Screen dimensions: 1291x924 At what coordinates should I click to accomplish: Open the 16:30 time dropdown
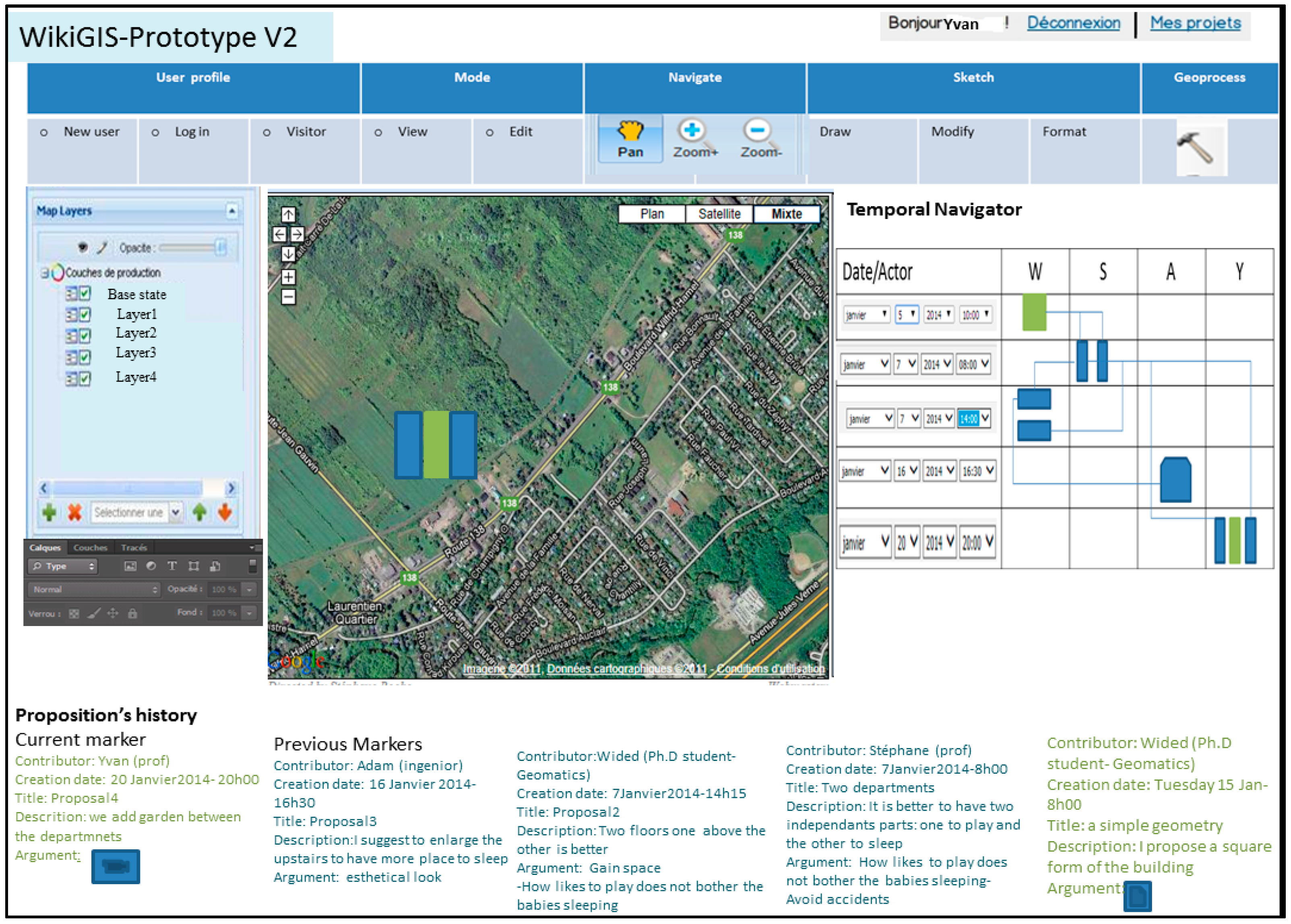coord(989,471)
